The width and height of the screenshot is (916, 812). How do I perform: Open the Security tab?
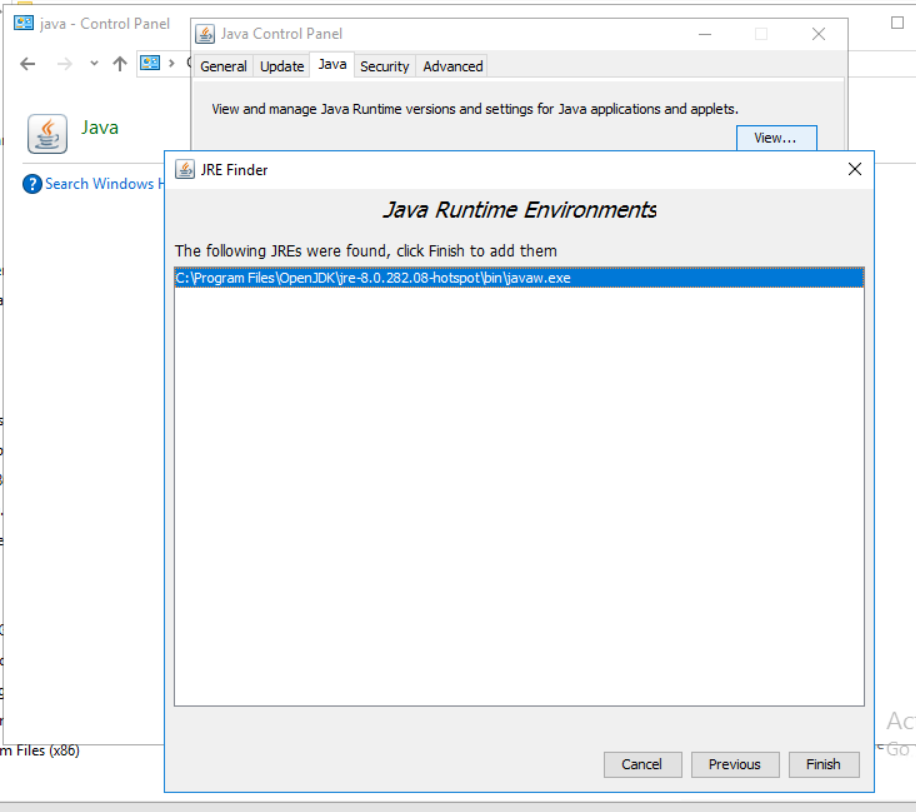point(384,67)
